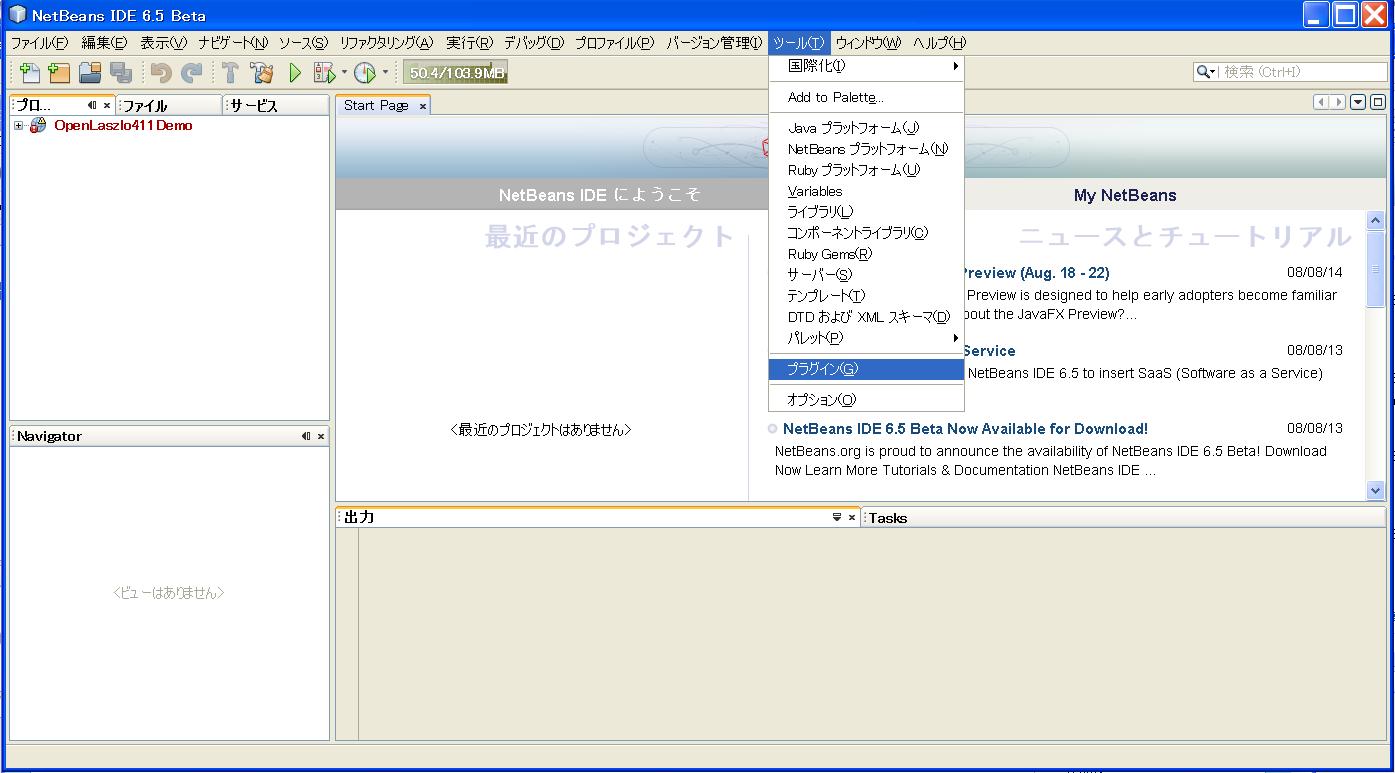Choose Ruby Gems(R) menu item
Screen dimensions: 1395x773
point(866,254)
